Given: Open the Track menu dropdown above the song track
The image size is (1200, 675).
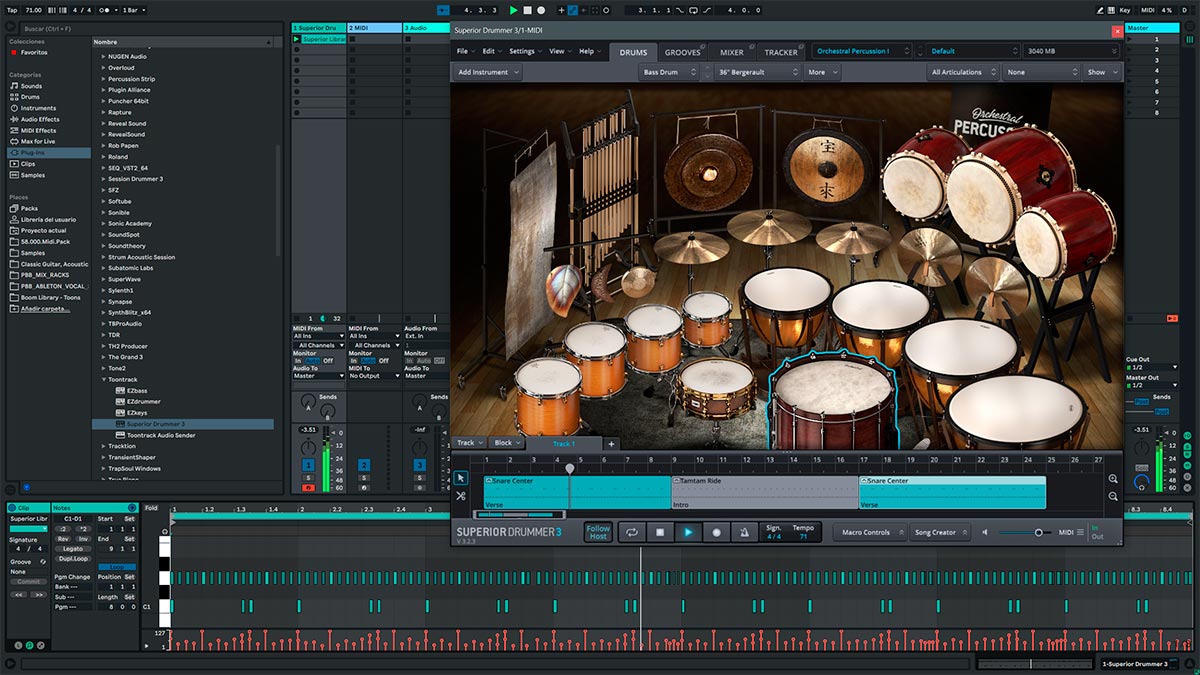Looking at the screenshot, I should coord(470,443).
